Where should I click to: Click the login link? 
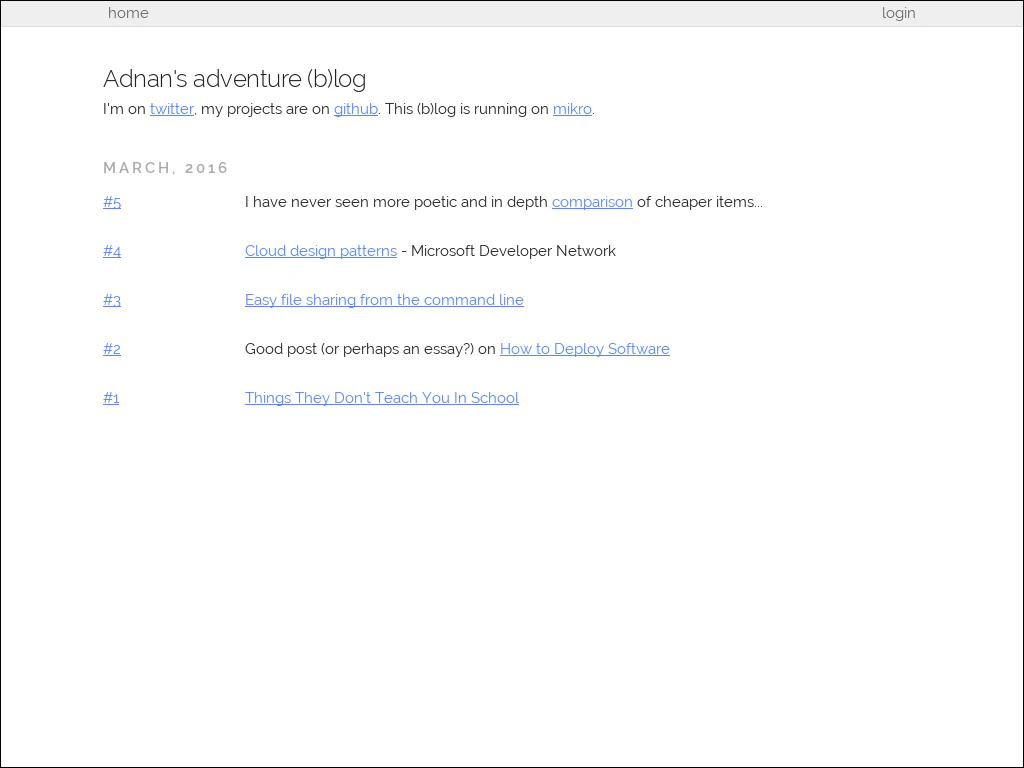coord(898,13)
